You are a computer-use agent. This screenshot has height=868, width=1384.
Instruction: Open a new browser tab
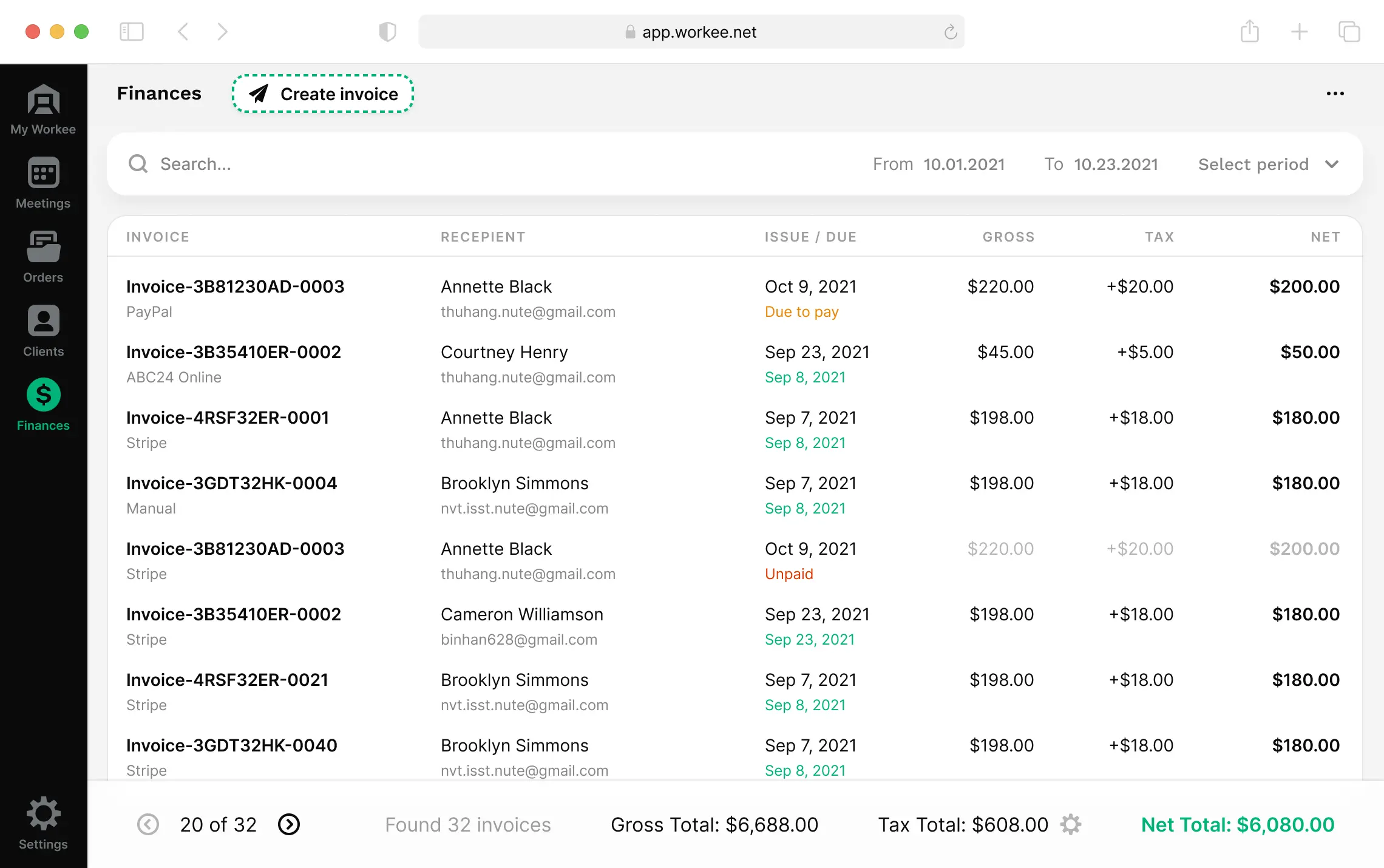pos(1299,32)
